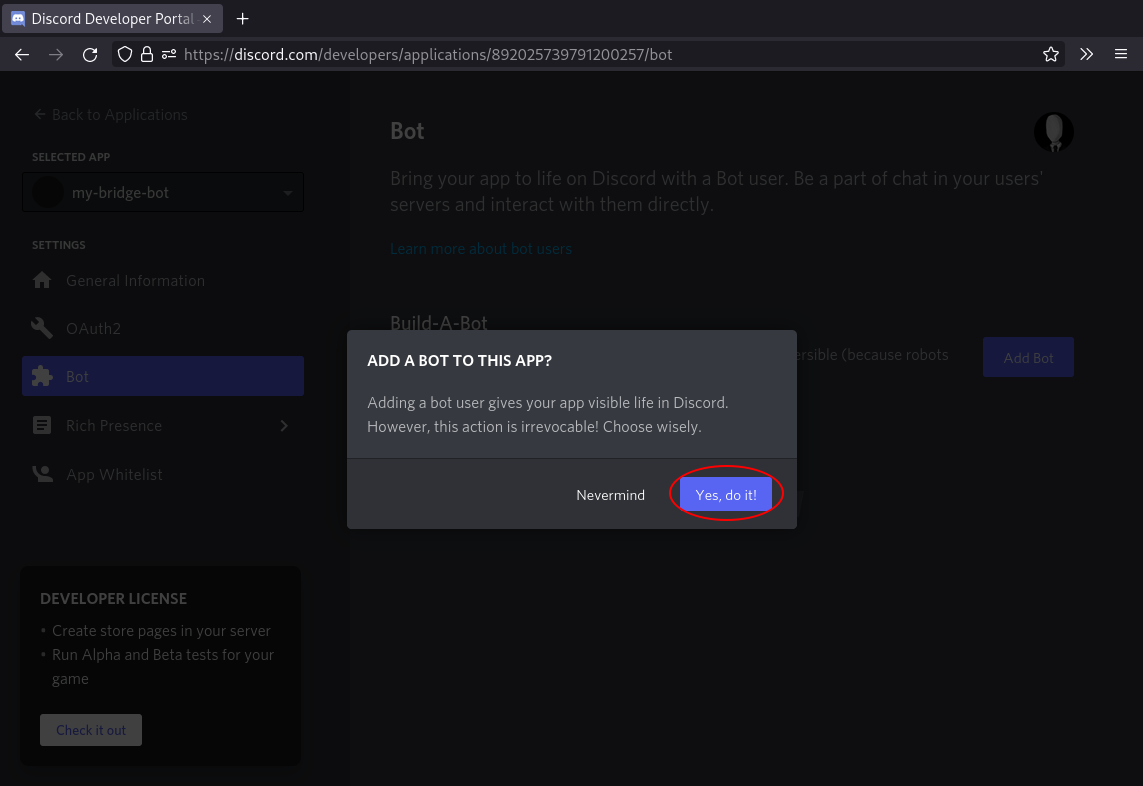Click the 'Build-A-Bot' heading

(439, 322)
